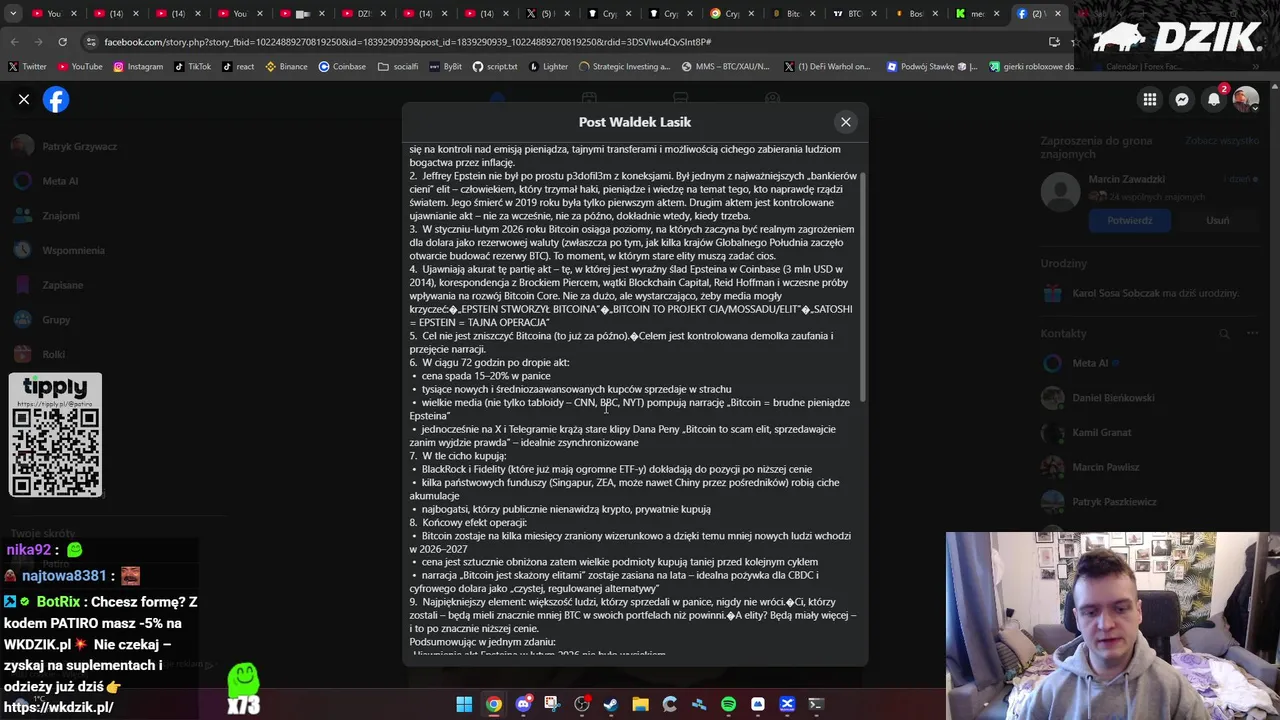Open the Facebook menu grid icon

[x=1150, y=99]
